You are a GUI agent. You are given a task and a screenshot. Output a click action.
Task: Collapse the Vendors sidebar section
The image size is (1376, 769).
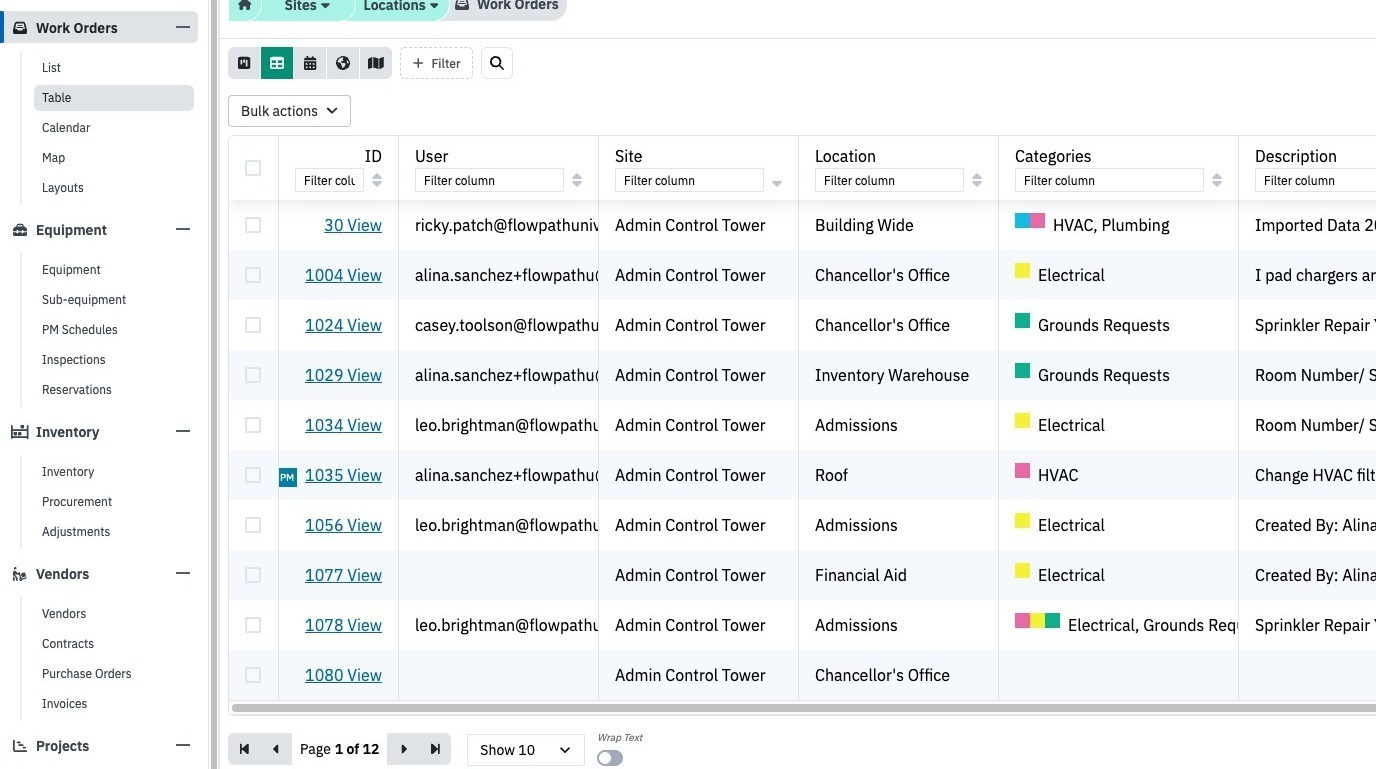pyautogui.click(x=183, y=574)
